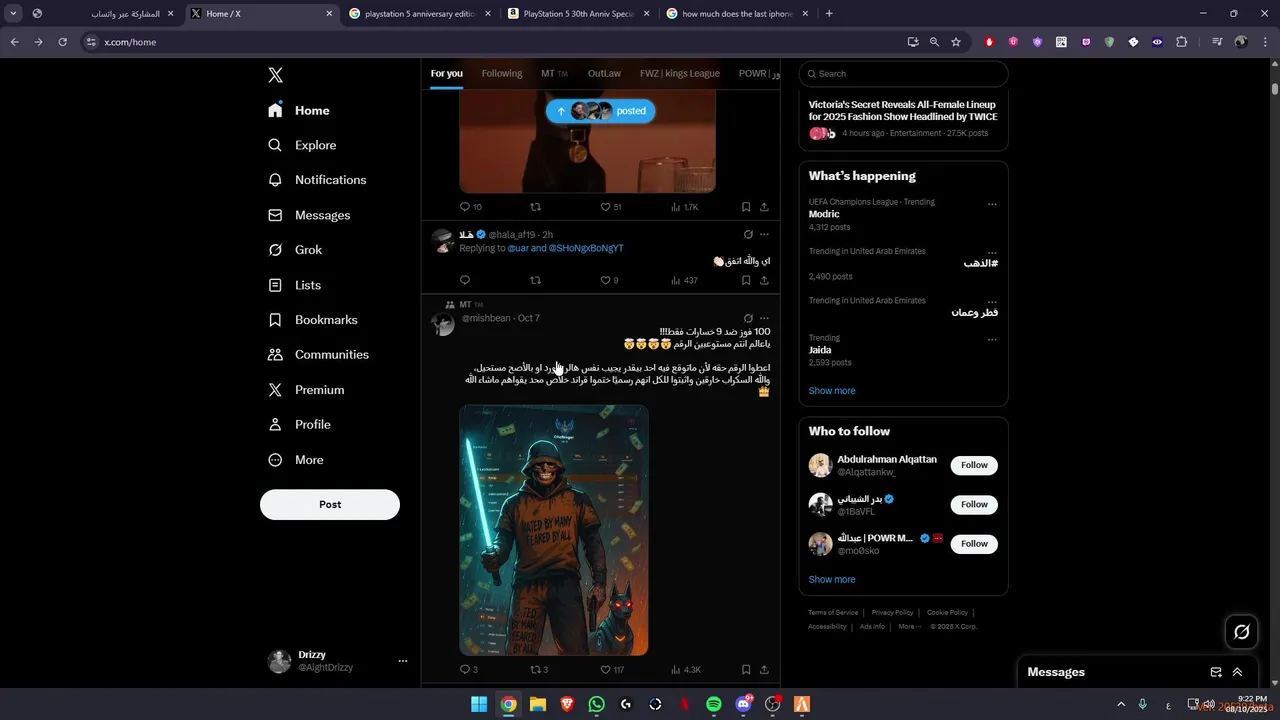Screen dimensions: 1280x720
Task: Expand the More menu in the sidebar
Action: 296,460
